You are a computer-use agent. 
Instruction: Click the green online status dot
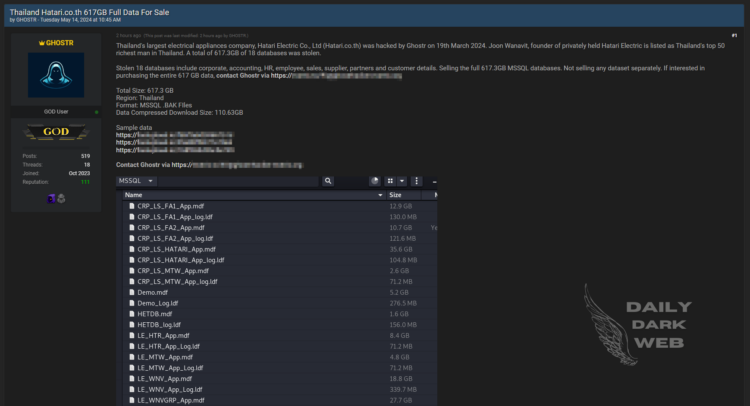[97, 112]
